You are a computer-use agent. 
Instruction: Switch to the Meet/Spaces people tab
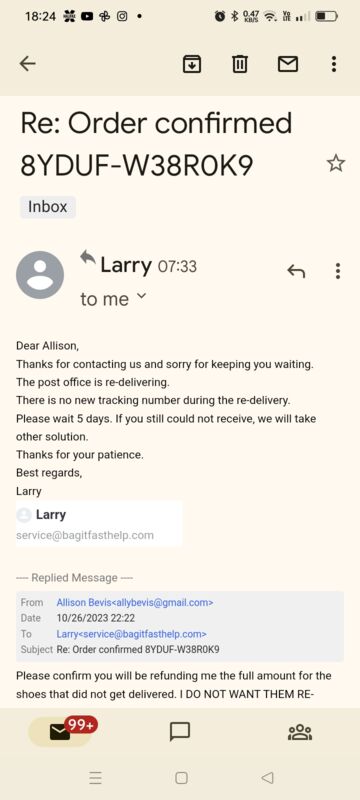[x=300, y=732]
